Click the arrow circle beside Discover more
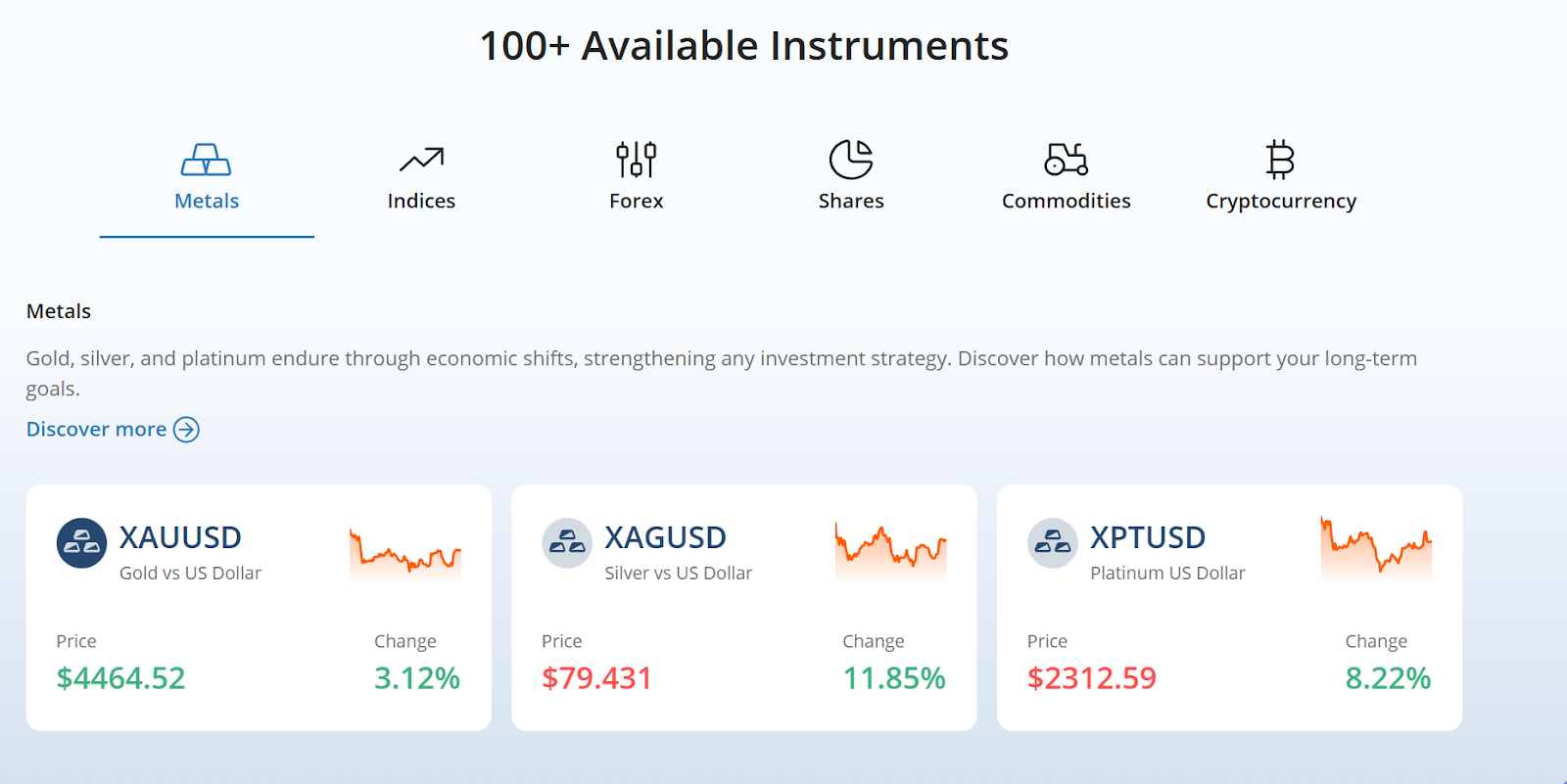The width and height of the screenshot is (1567, 784). (x=186, y=430)
